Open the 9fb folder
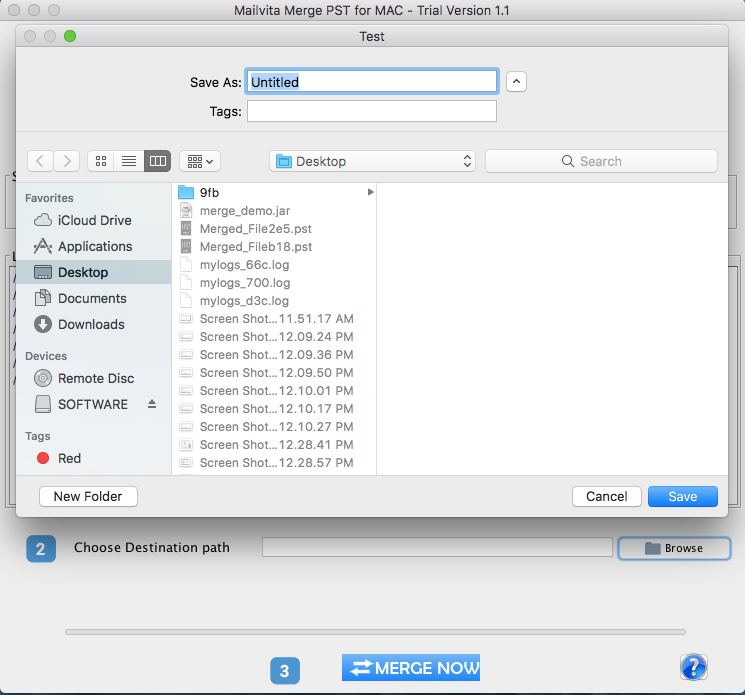745x695 pixels. pos(276,192)
